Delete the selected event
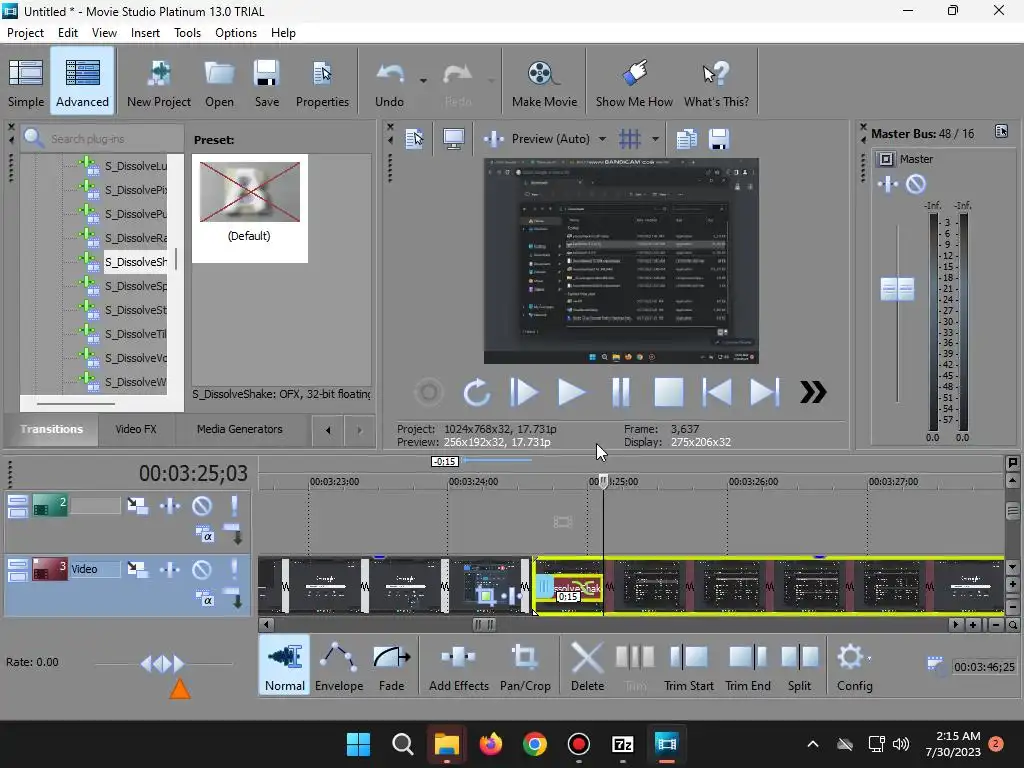The image size is (1024, 768). (x=587, y=667)
